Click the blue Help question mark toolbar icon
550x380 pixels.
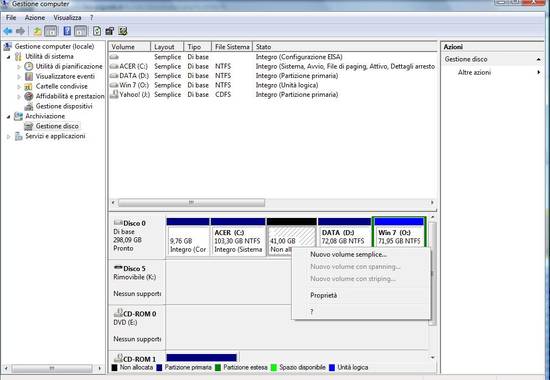pyautogui.click(x=67, y=31)
